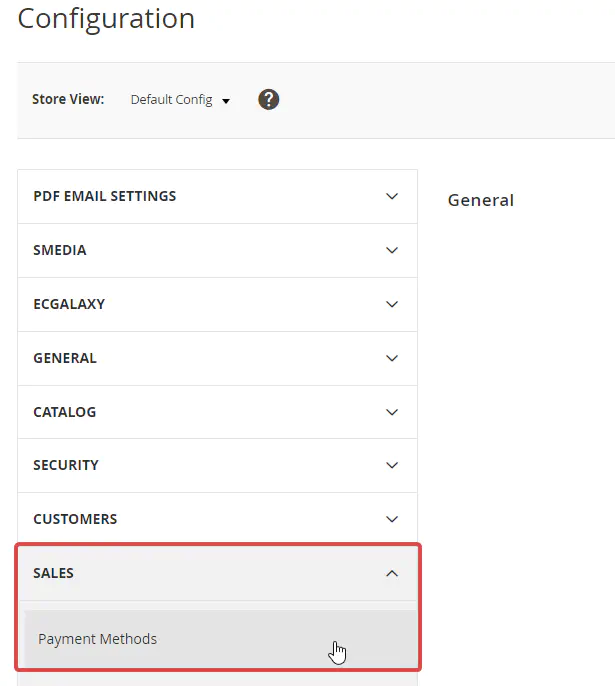Click the SALES section header label

tap(53, 573)
